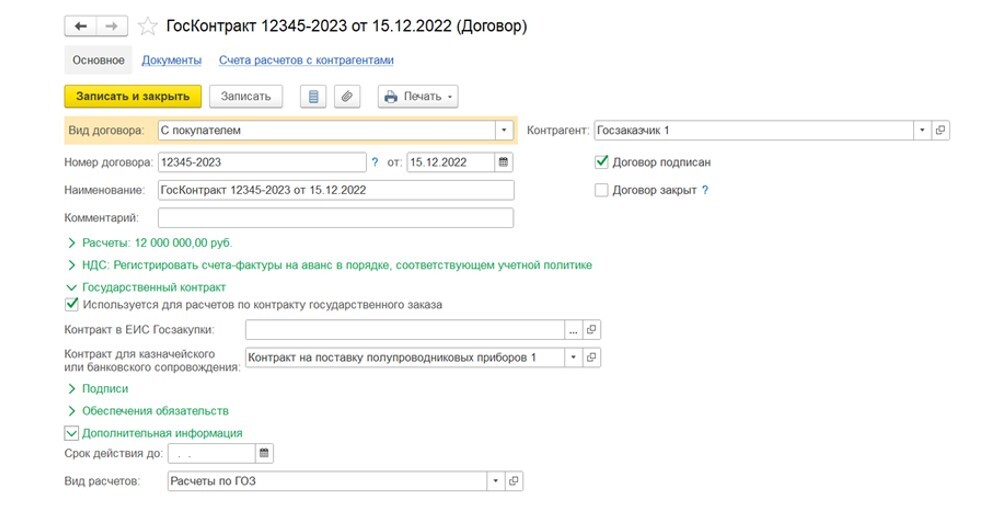This screenshot has width=994, height=510.
Task: Click the Контрагент field Госзаказчик 1
Action: tap(754, 130)
